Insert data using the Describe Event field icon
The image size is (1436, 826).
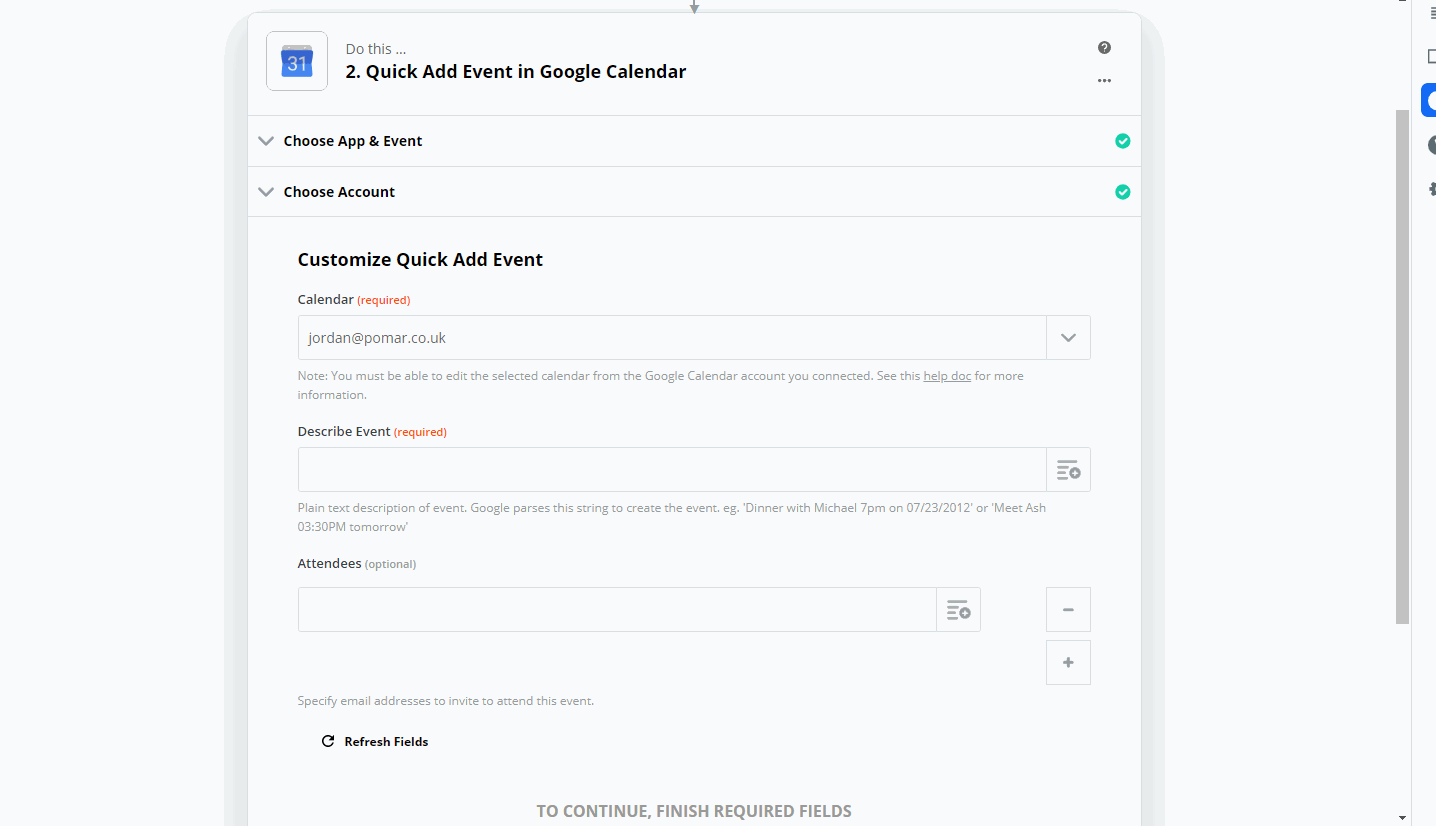(x=1068, y=470)
